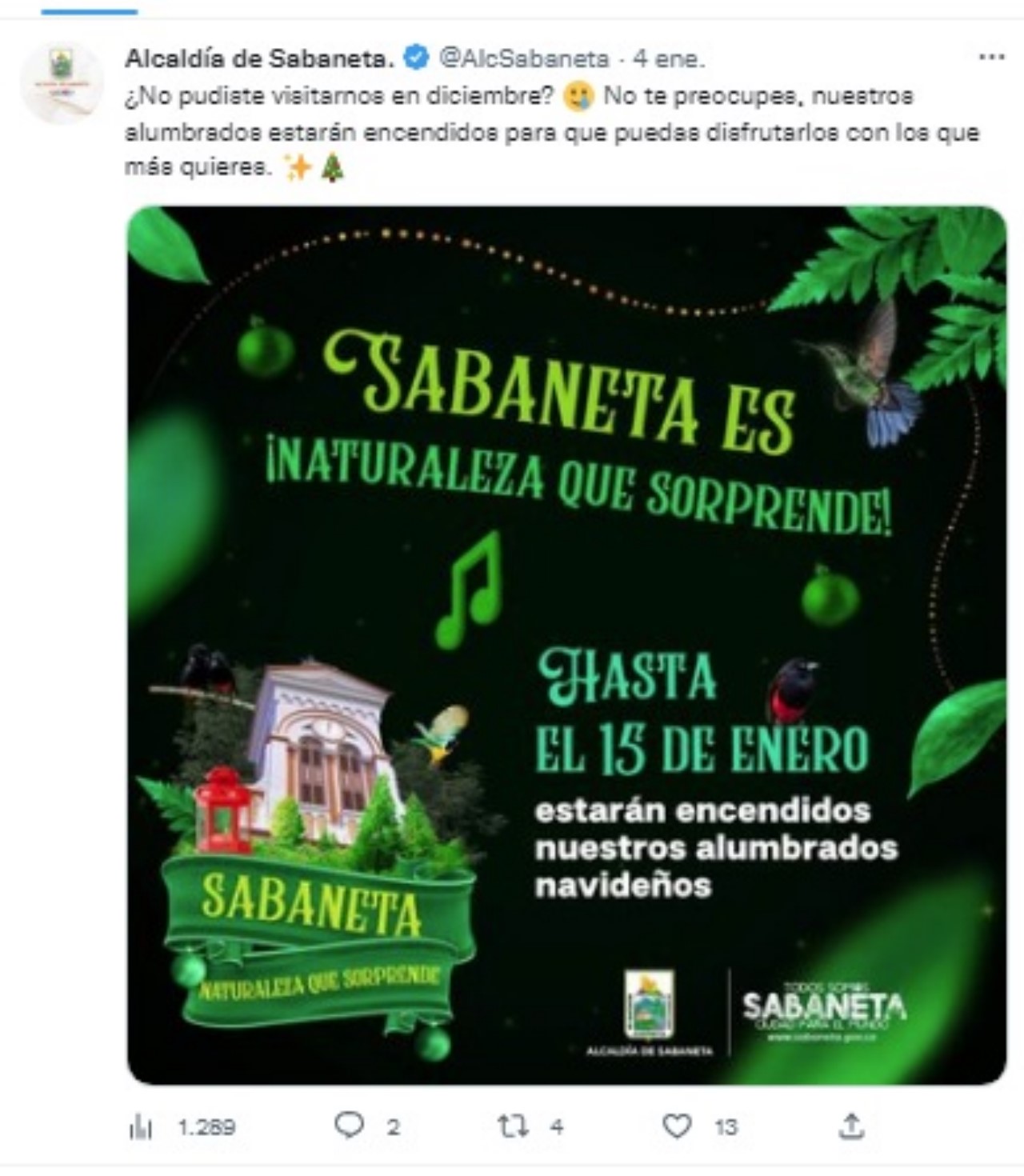Image resolution: width=1024 pixels, height=1176 pixels.
Task: Select the highlighted blue tab indicator at top
Action: (90, 11)
